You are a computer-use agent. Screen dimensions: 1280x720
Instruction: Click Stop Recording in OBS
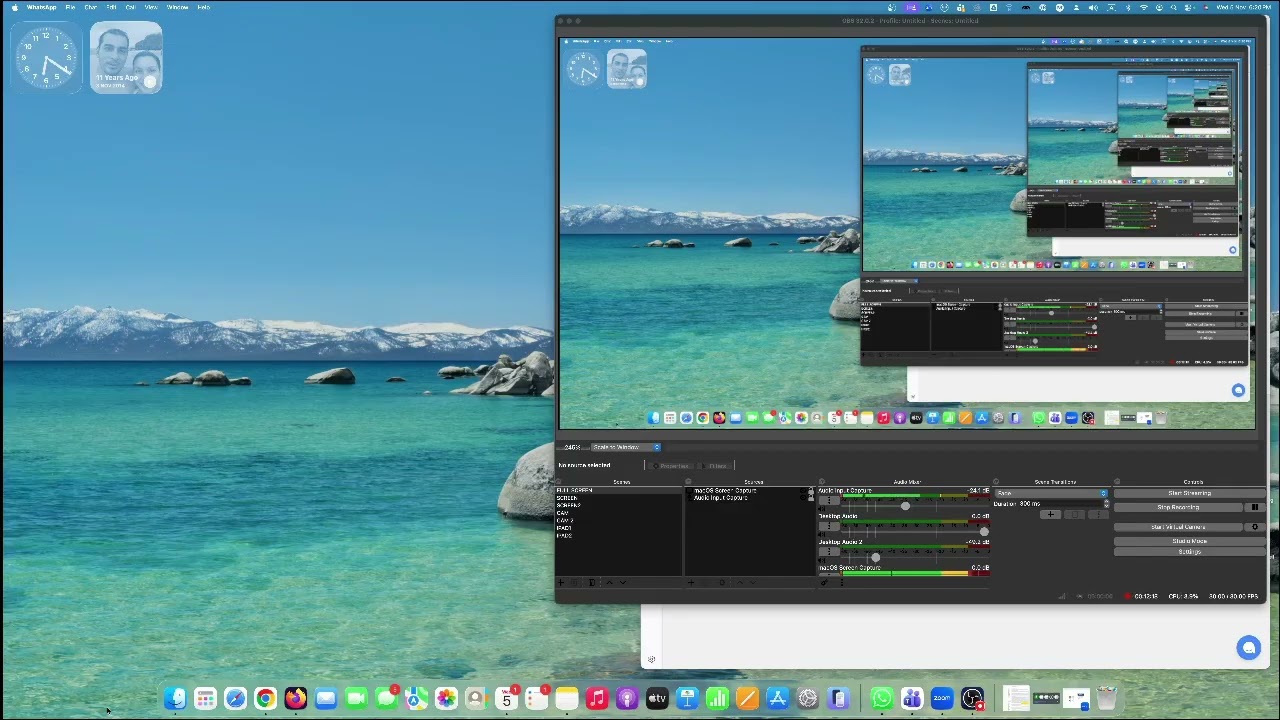1179,507
